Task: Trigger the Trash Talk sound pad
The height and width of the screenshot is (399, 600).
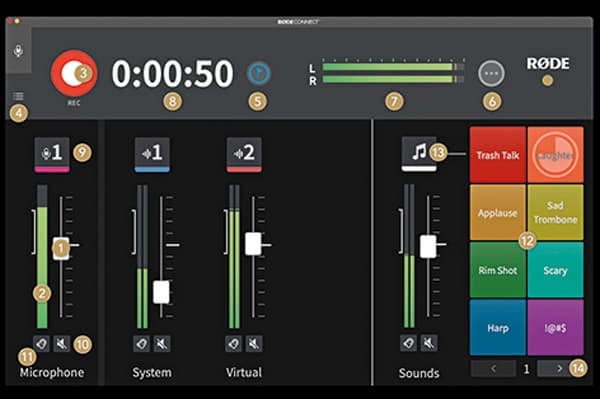Action: 498,155
